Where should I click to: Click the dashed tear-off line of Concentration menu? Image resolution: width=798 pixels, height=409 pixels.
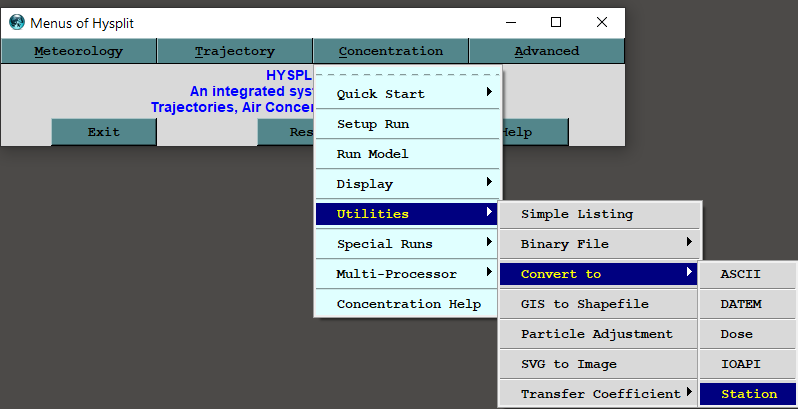[407, 74]
